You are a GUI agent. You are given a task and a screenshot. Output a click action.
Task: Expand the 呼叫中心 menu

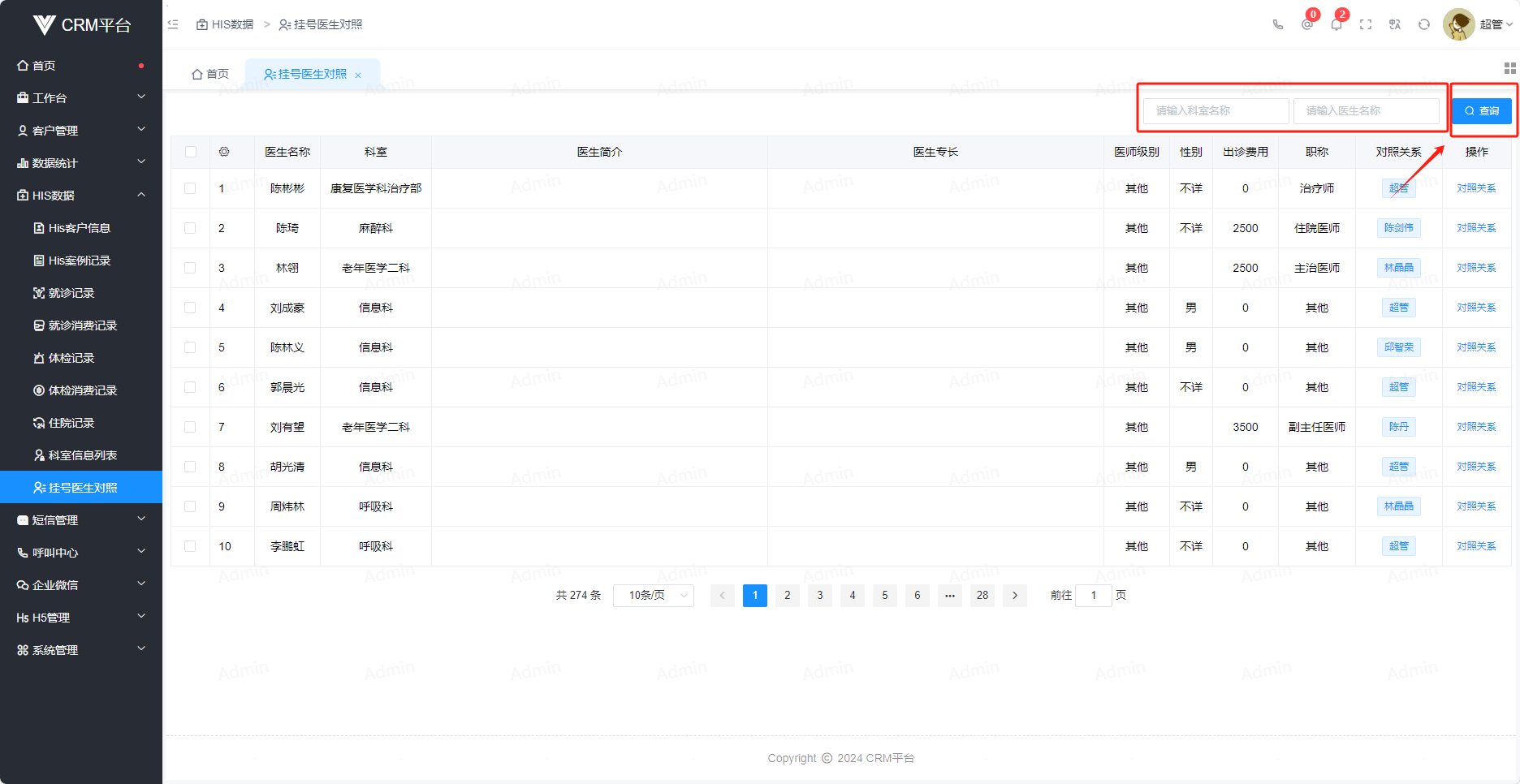[81, 553]
